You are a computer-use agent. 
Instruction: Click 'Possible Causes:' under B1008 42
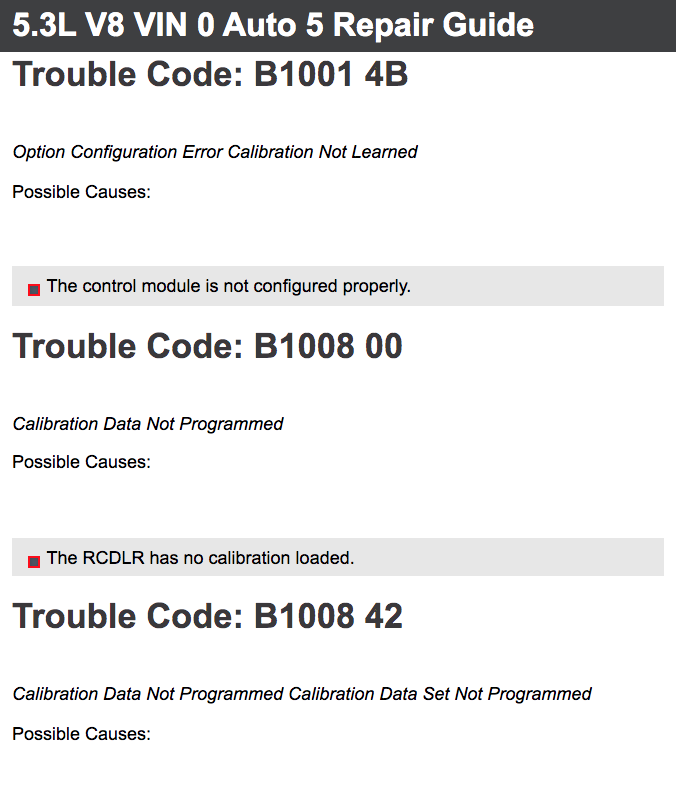82,734
